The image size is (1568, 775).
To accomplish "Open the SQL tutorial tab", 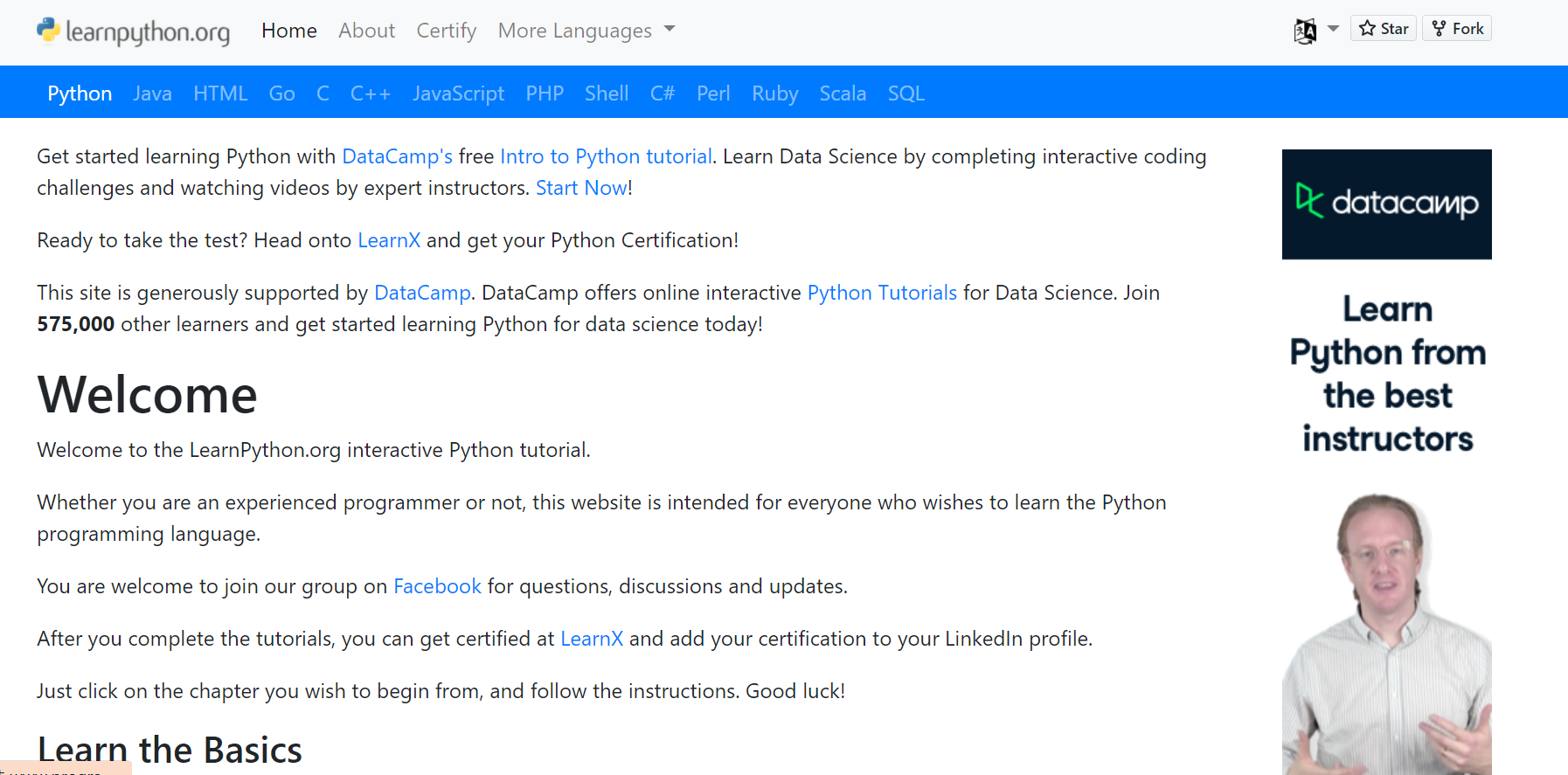I will point(906,93).
